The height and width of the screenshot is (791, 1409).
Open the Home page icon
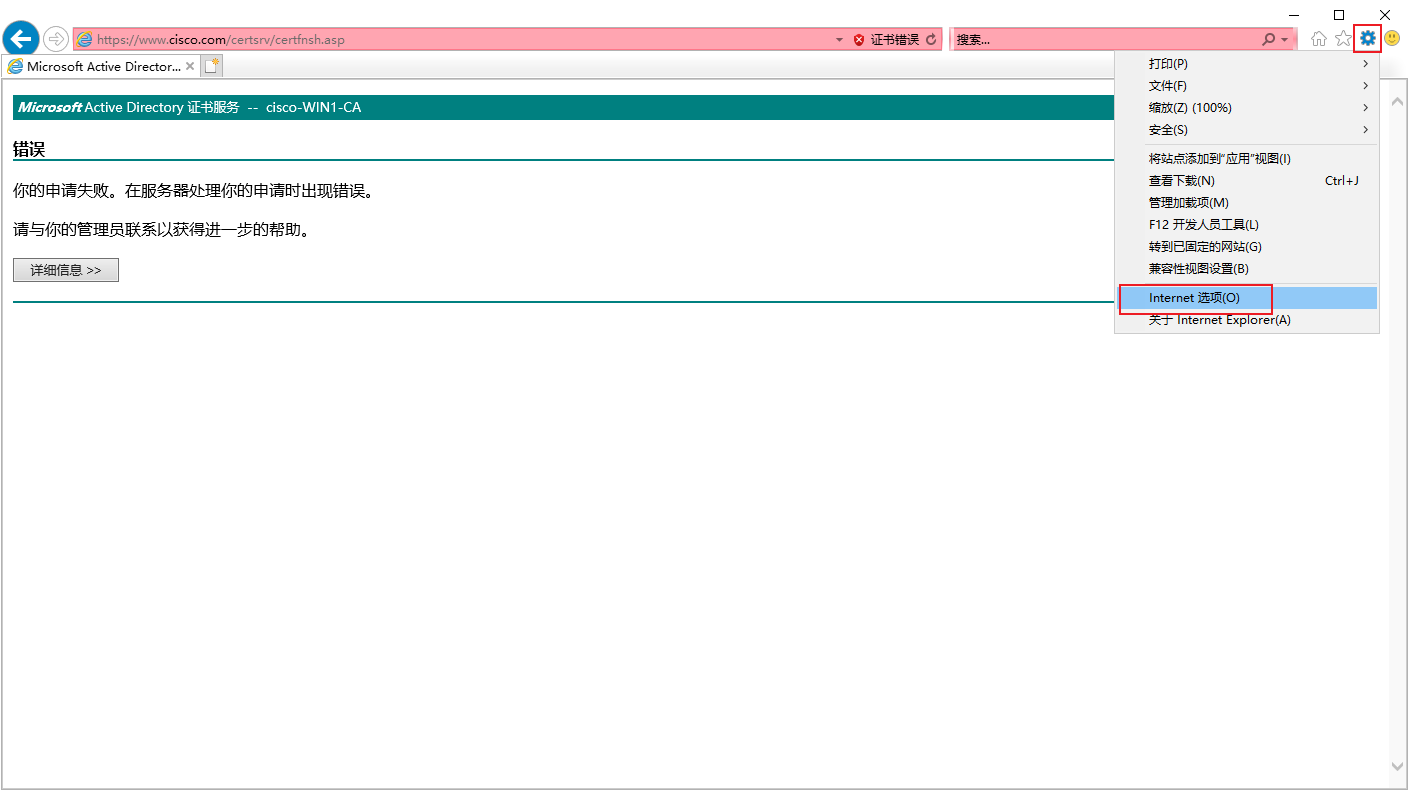pyautogui.click(x=1319, y=39)
